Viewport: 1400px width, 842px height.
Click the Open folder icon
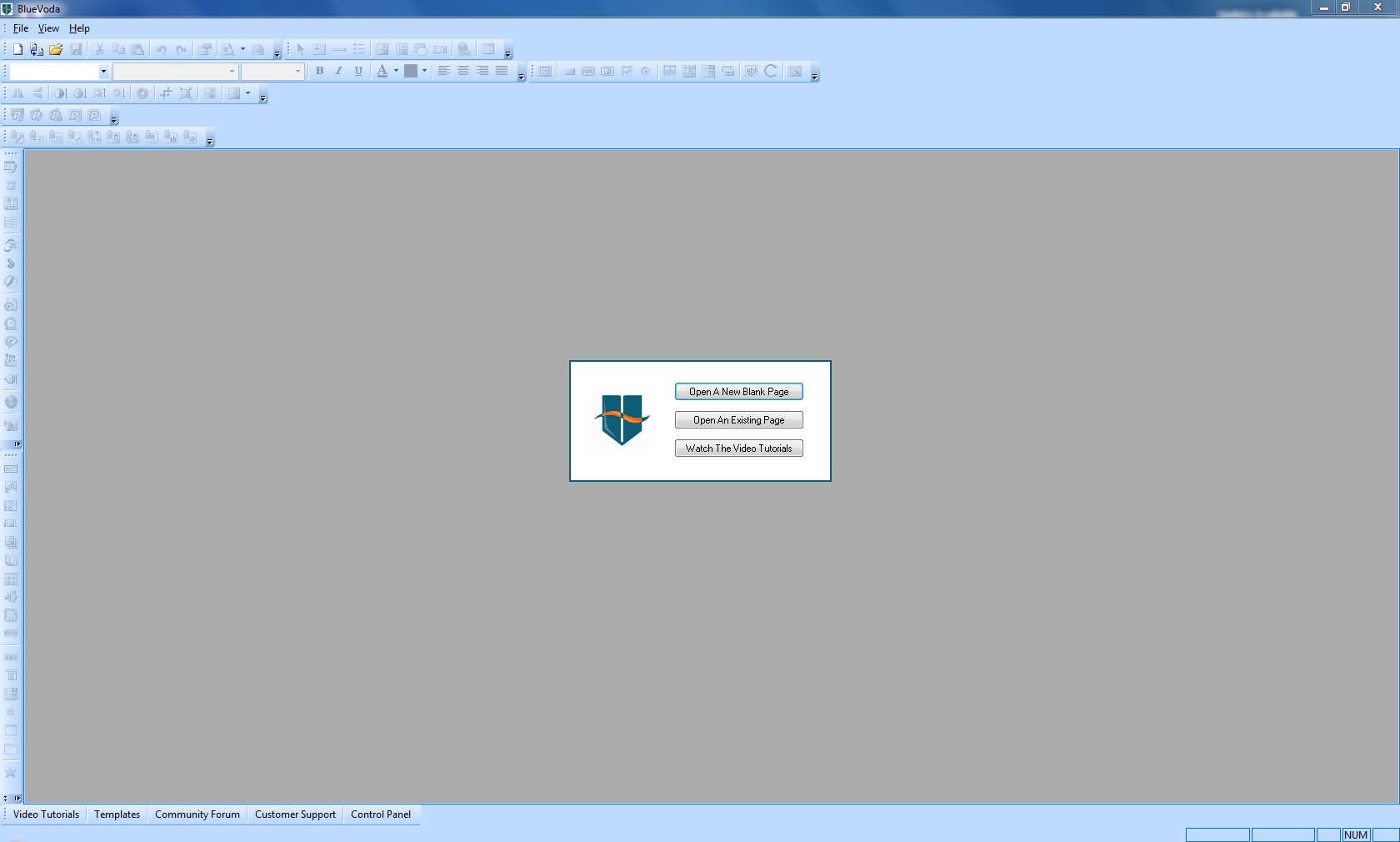[x=56, y=49]
